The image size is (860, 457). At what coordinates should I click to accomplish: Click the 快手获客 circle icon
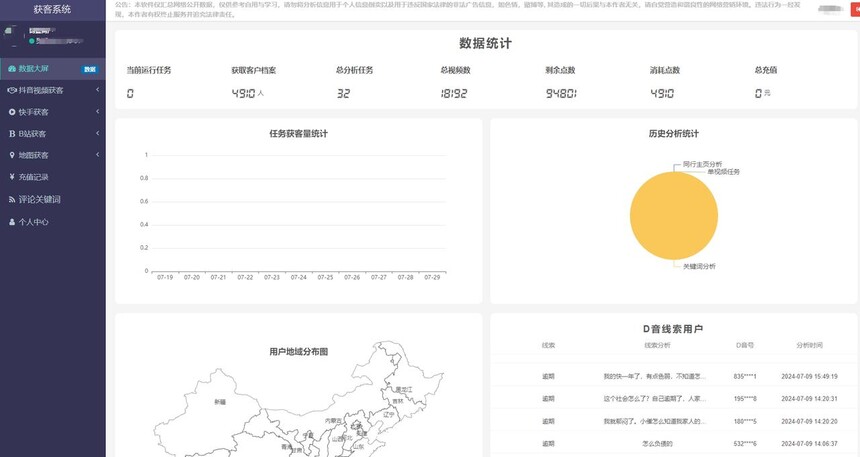[x=11, y=112]
